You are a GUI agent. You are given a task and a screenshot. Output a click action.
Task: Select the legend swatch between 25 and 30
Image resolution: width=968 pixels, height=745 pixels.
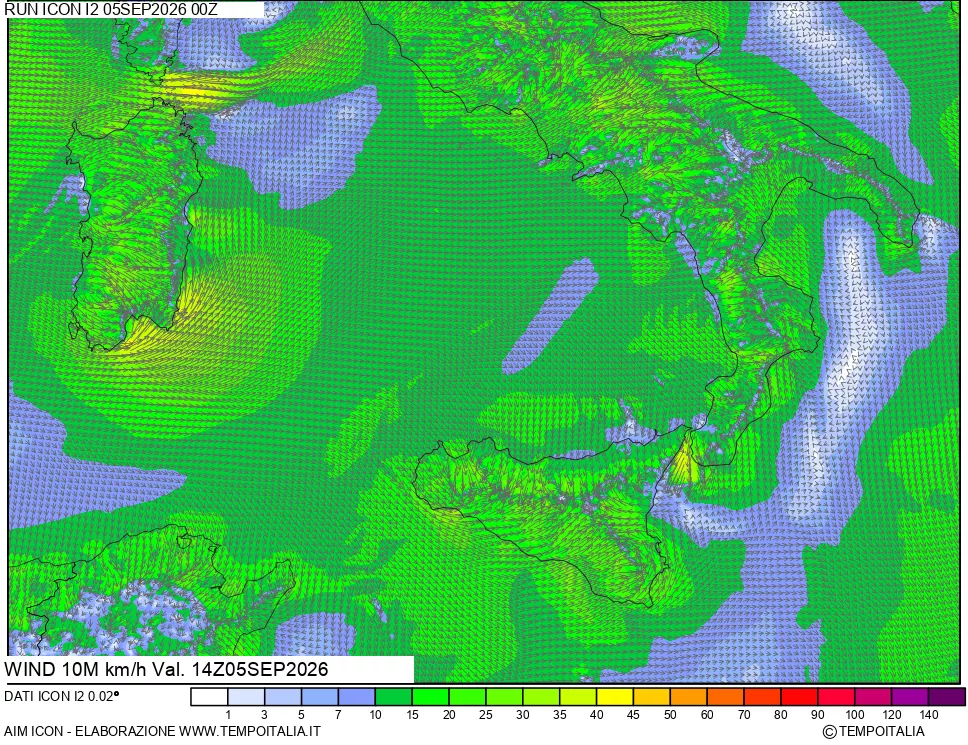pyautogui.click(x=504, y=697)
